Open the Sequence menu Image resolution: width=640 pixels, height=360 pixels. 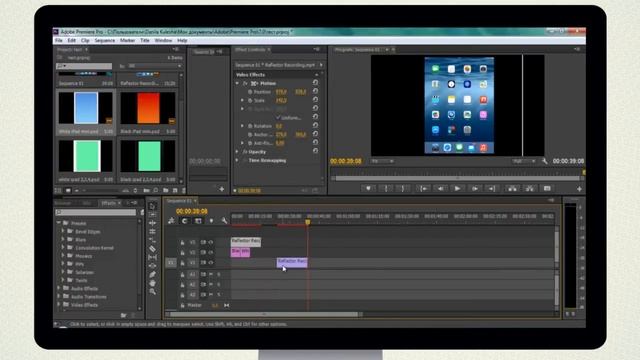pyautogui.click(x=104, y=40)
